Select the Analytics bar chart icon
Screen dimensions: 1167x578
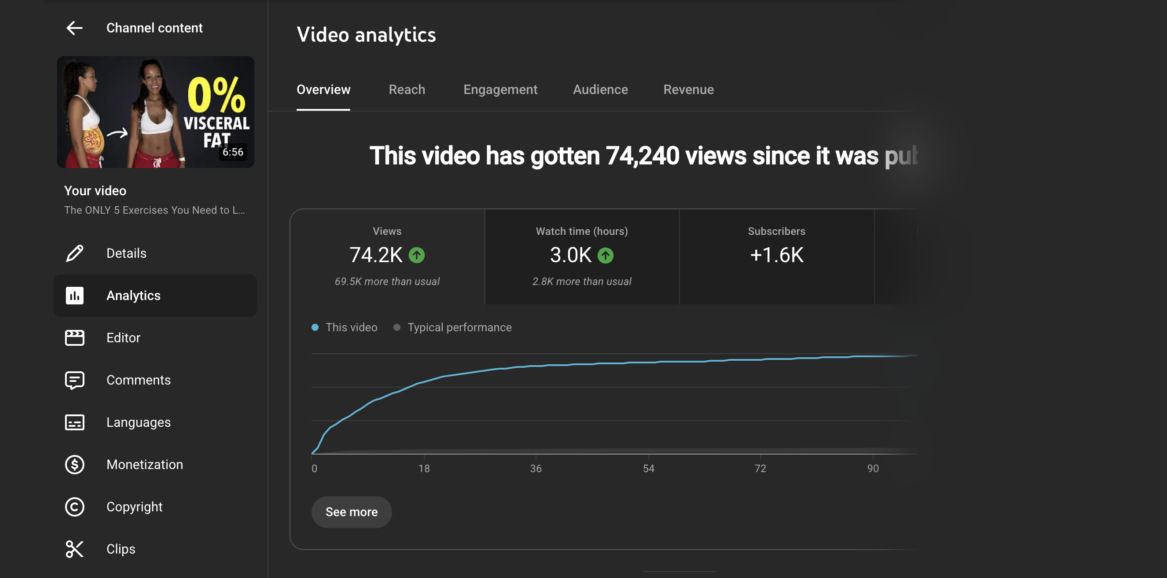coord(74,295)
